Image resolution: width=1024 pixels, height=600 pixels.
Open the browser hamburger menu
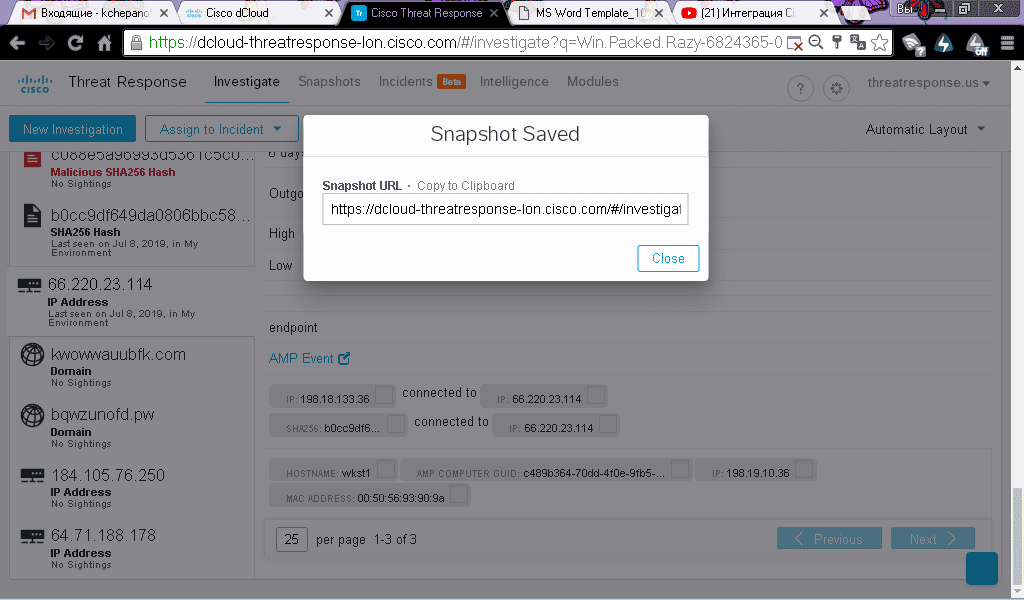click(x=1007, y=43)
